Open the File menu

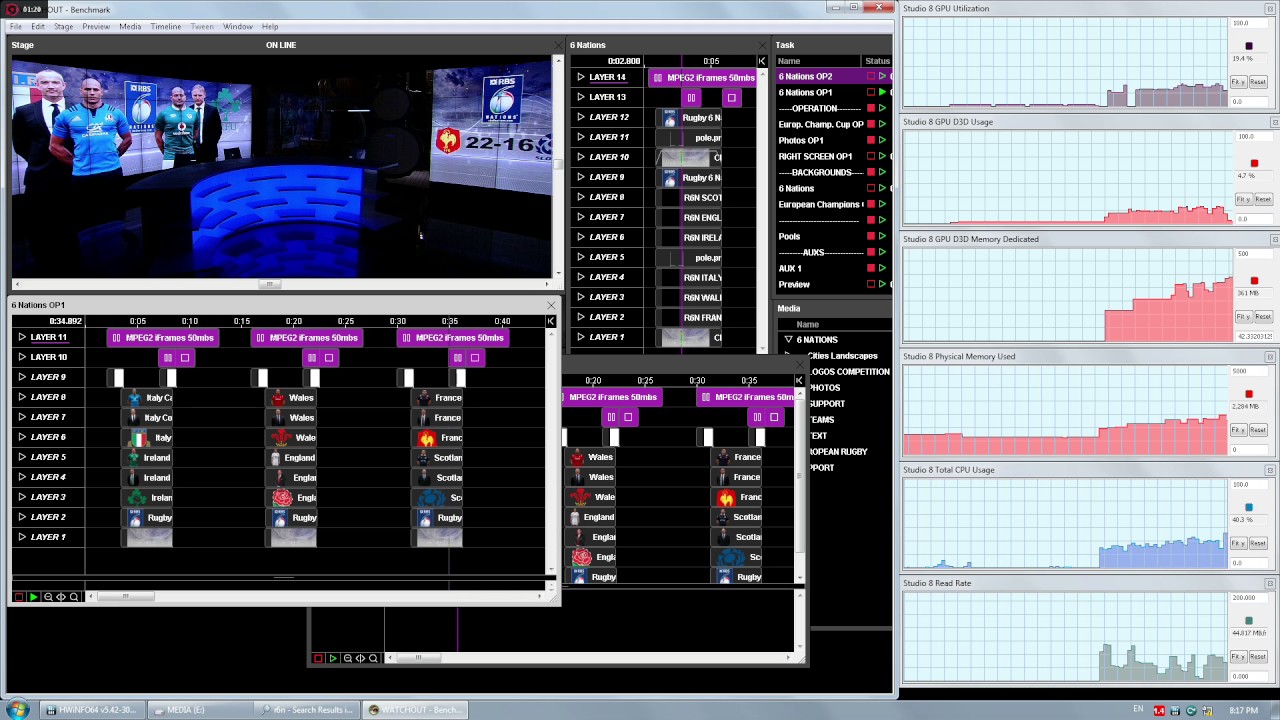tap(15, 27)
